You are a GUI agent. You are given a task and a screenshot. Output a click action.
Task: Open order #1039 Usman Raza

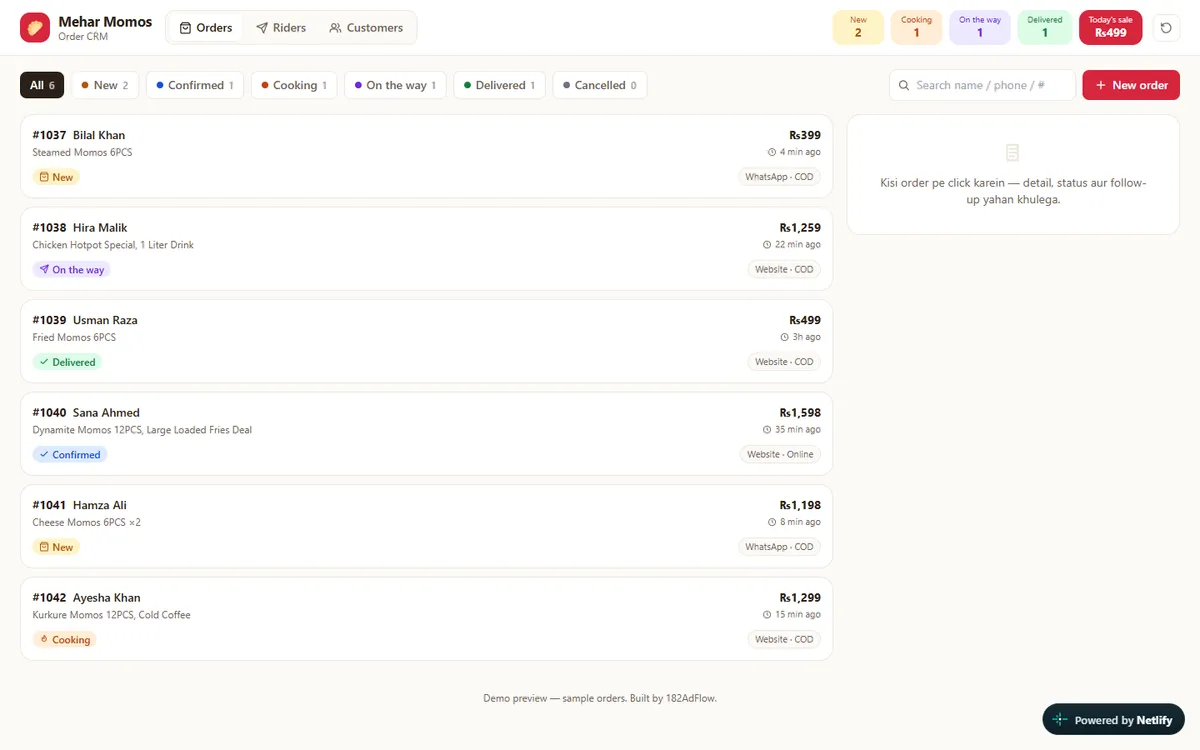(426, 341)
